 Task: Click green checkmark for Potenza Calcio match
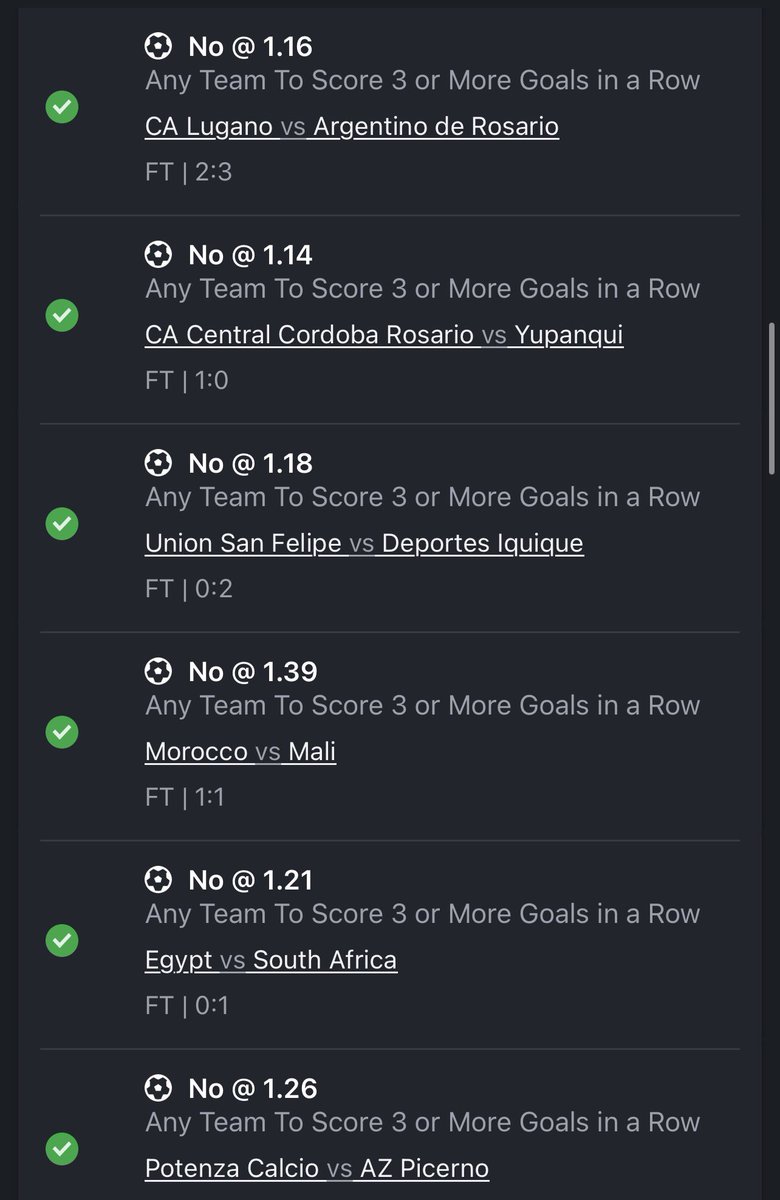(62, 1148)
